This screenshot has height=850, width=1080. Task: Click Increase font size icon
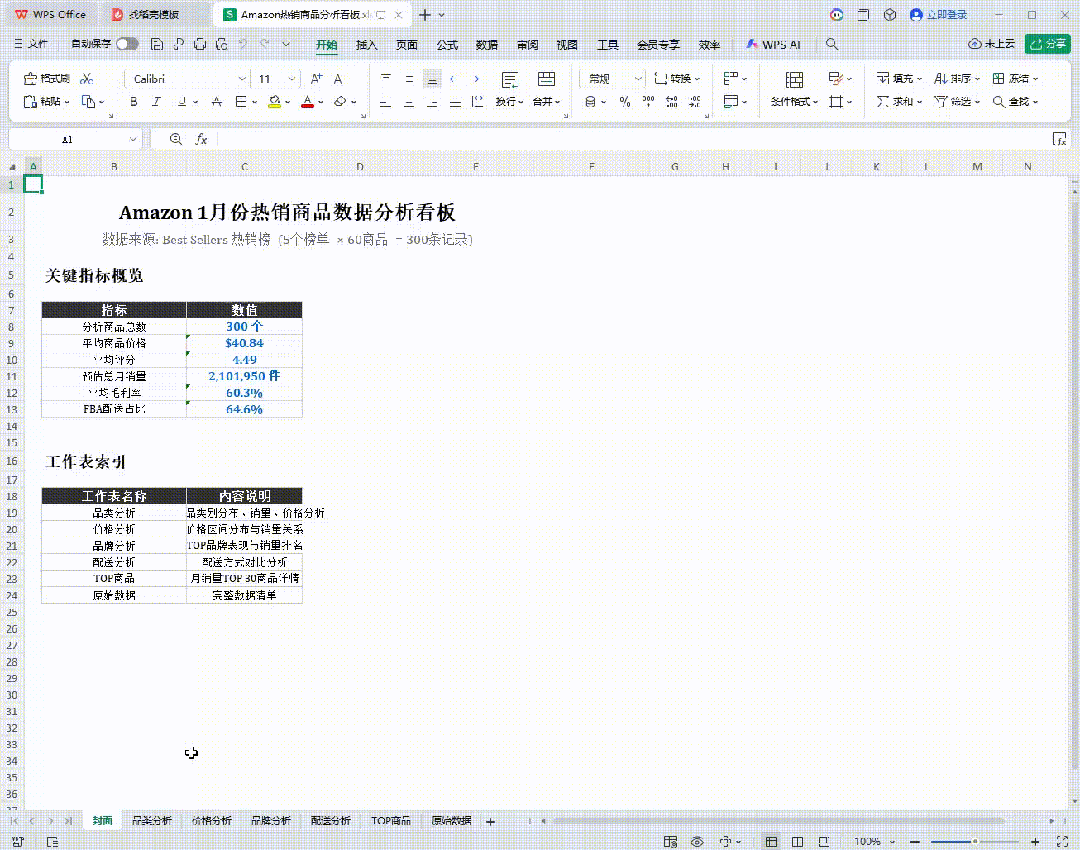pyautogui.click(x=316, y=79)
